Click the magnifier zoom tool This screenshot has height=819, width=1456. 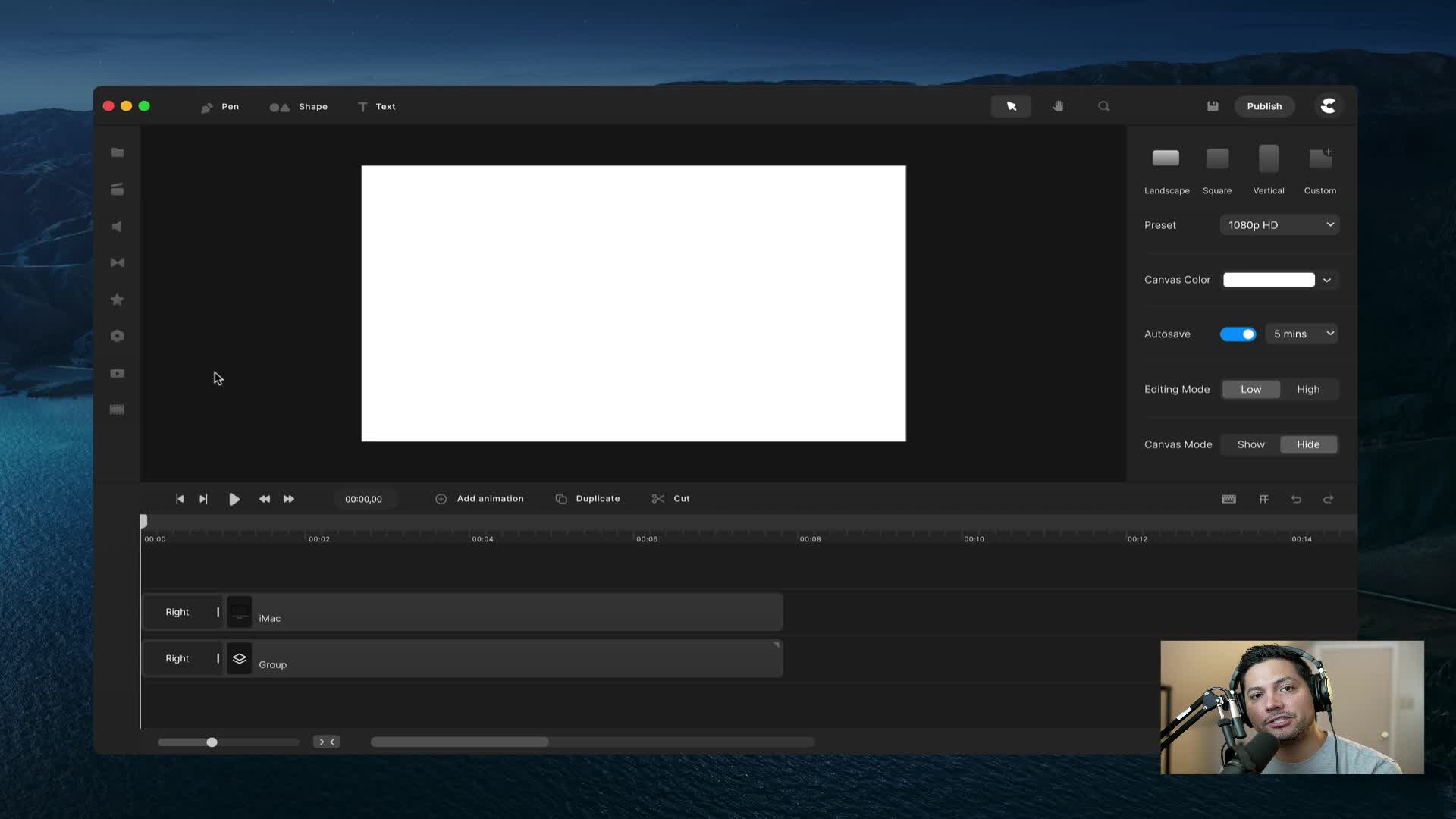point(1104,106)
